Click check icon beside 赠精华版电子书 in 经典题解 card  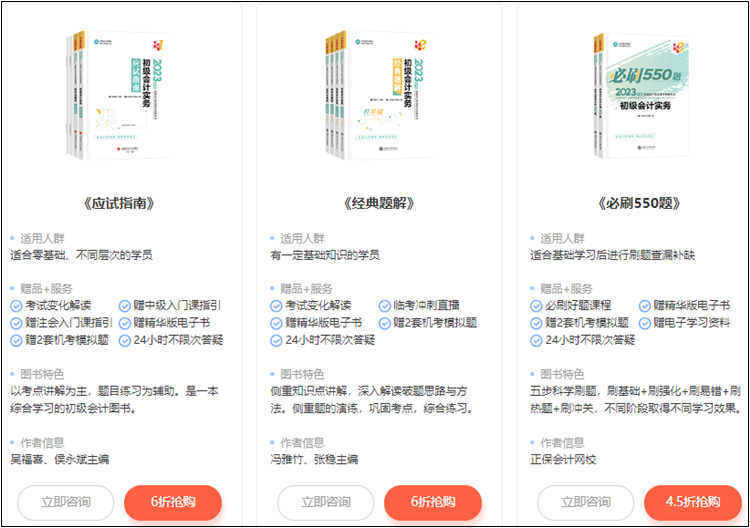coord(276,323)
